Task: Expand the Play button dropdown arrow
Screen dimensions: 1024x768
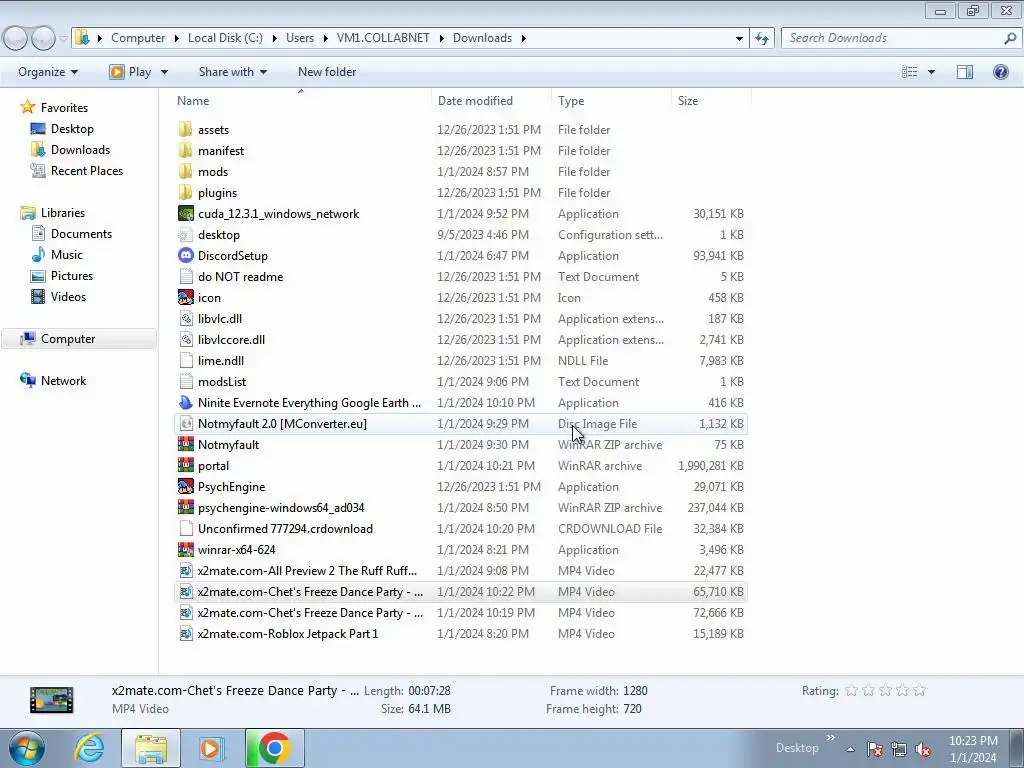Action: pyautogui.click(x=164, y=72)
